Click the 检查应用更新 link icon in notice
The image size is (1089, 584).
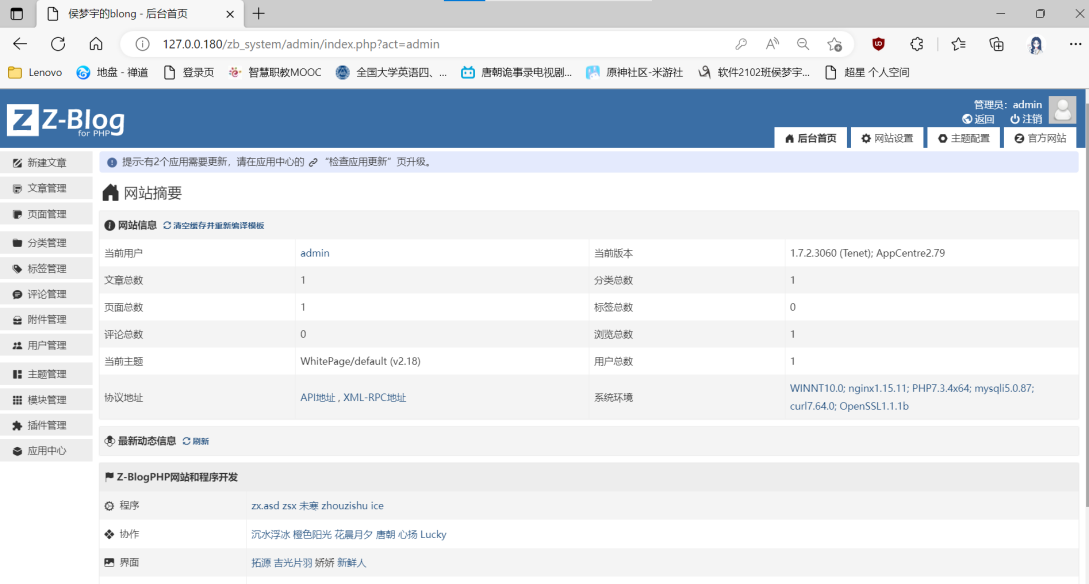[x=313, y=162]
